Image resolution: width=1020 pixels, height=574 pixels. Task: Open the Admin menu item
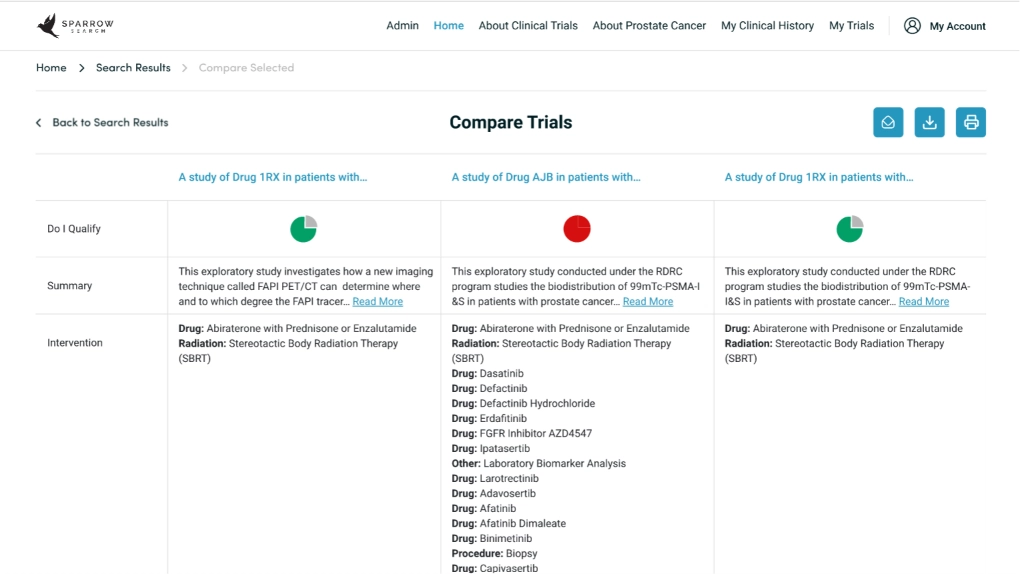(403, 25)
